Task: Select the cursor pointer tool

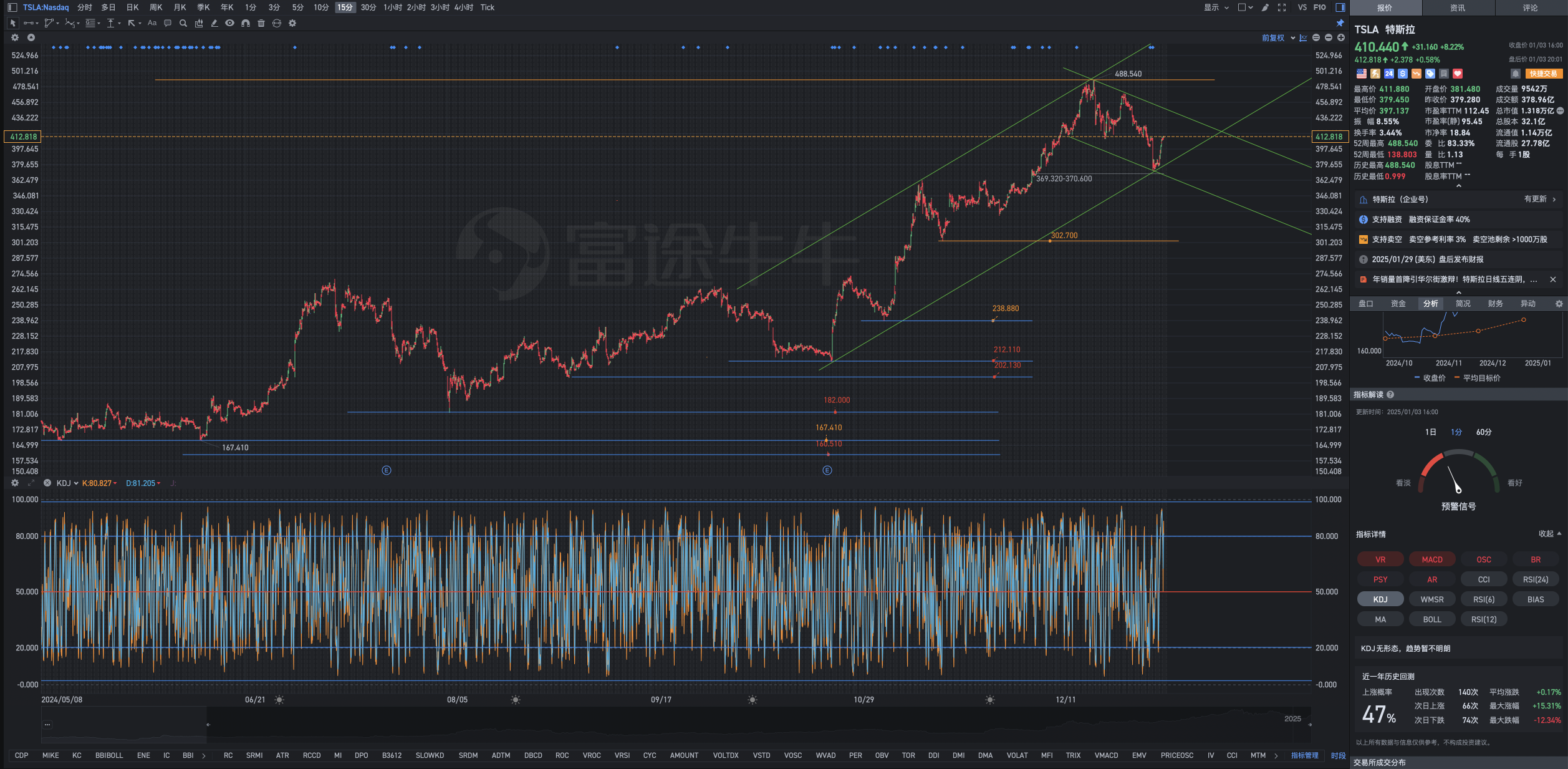Action: pos(12,23)
